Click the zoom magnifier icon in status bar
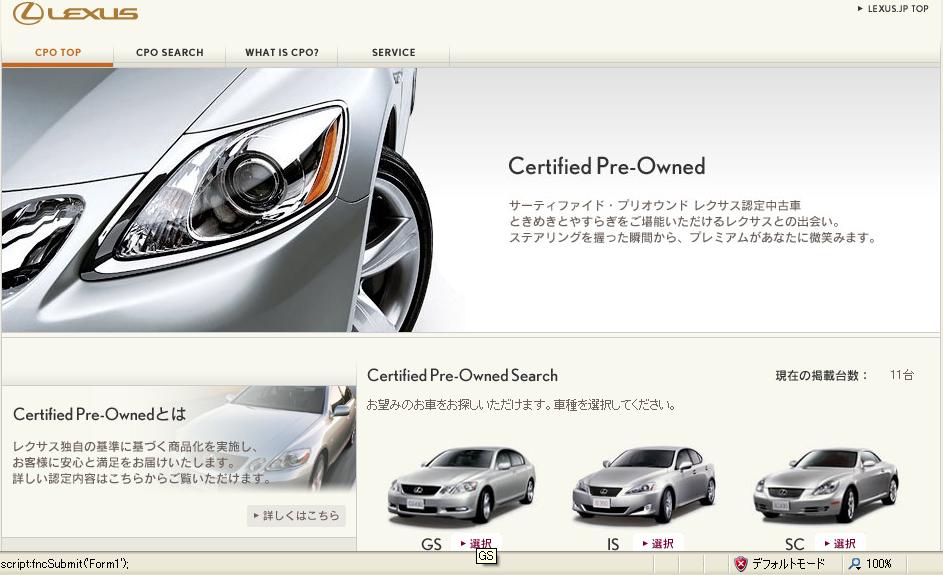This screenshot has width=943, height=575. (854, 564)
